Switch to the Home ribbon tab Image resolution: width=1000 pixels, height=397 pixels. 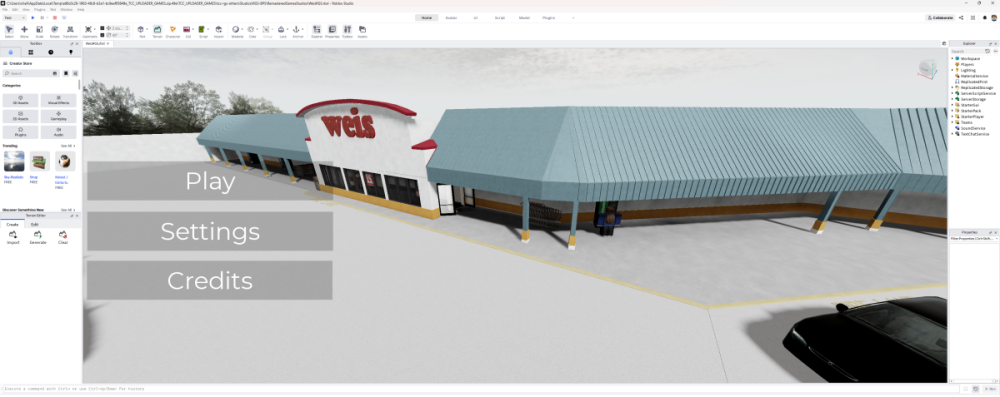click(427, 18)
